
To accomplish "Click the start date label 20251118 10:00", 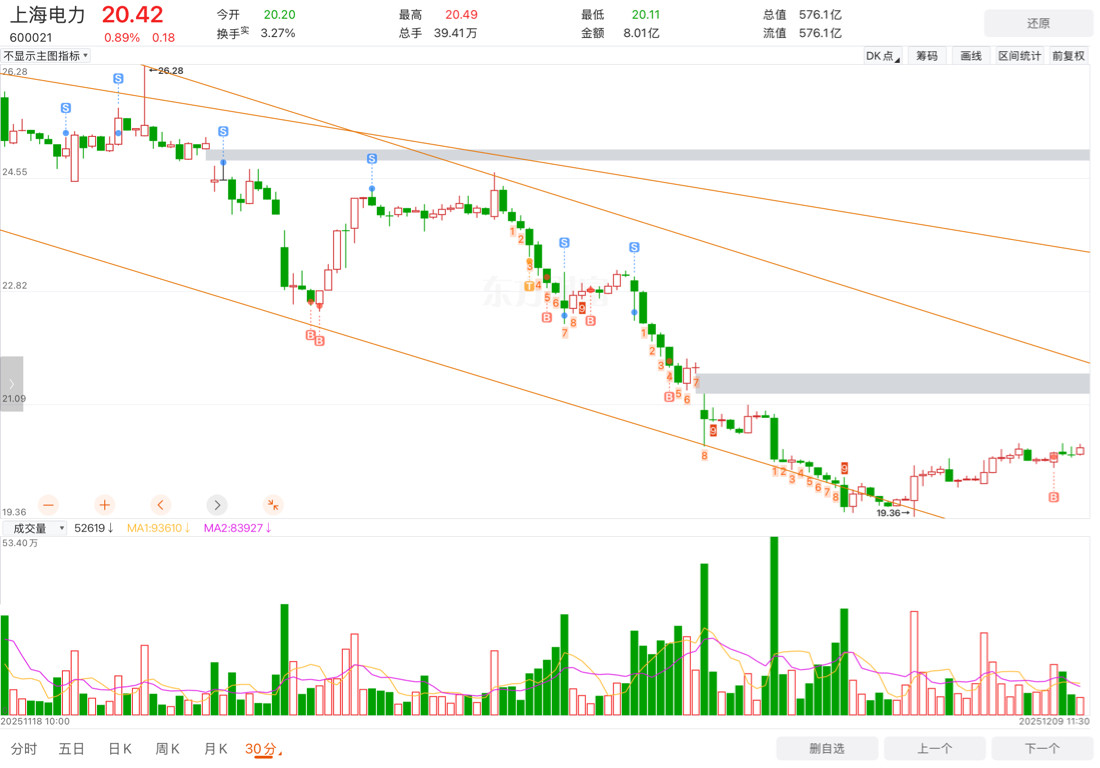I will 35,721.
